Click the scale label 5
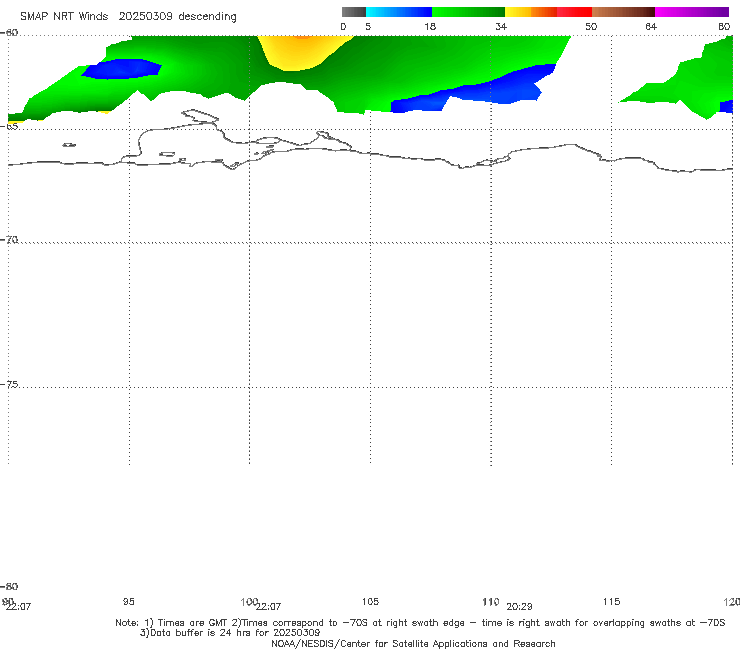This screenshot has height=650, width=740. (x=368, y=26)
